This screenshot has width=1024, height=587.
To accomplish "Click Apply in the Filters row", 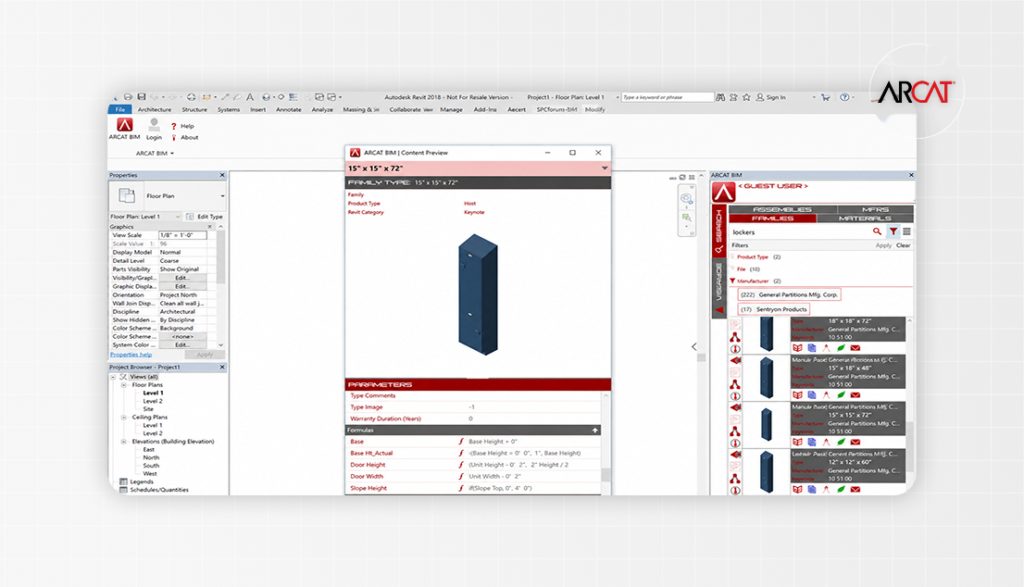I will (x=883, y=246).
